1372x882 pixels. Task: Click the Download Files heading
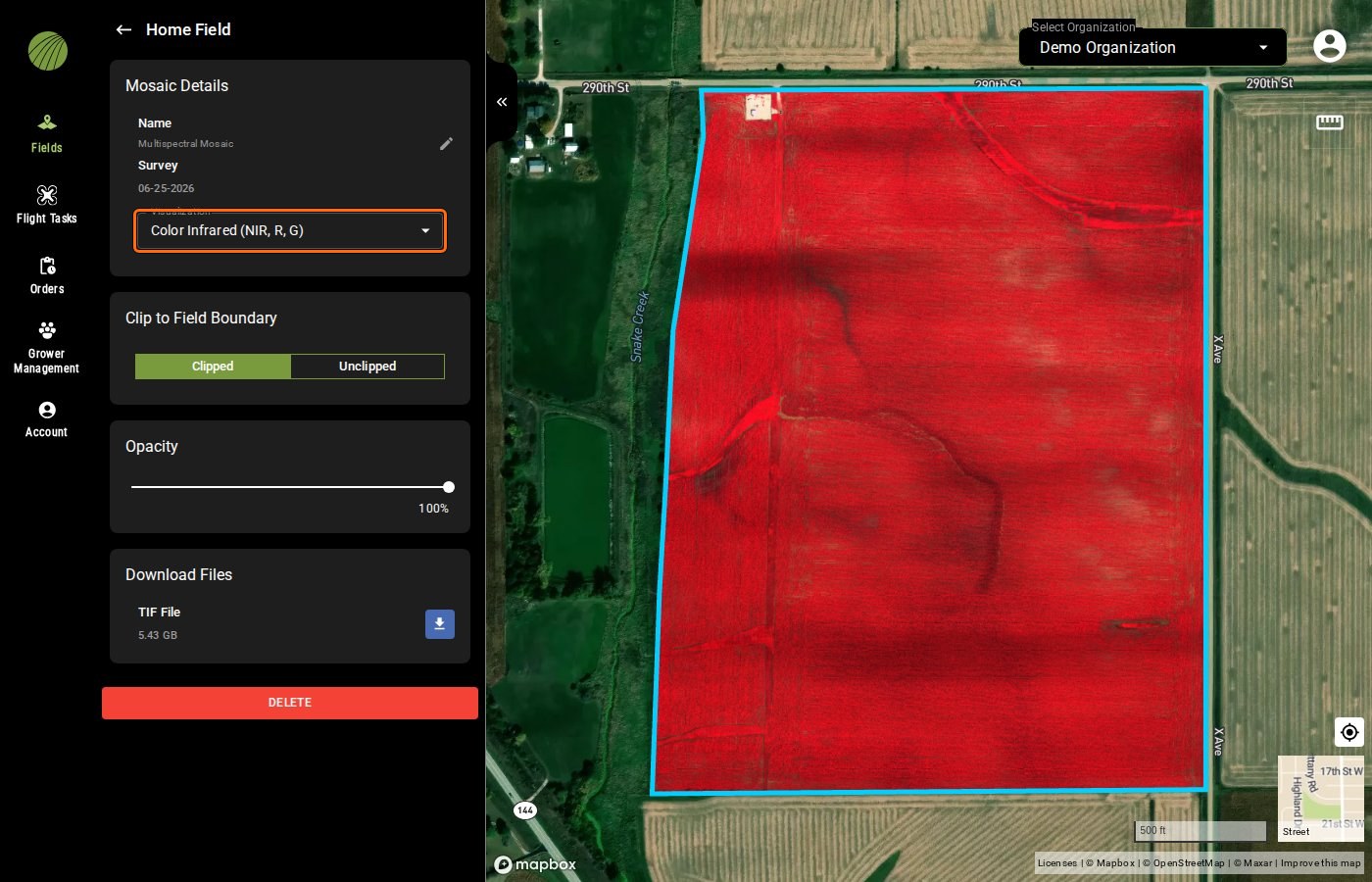pos(178,574)
